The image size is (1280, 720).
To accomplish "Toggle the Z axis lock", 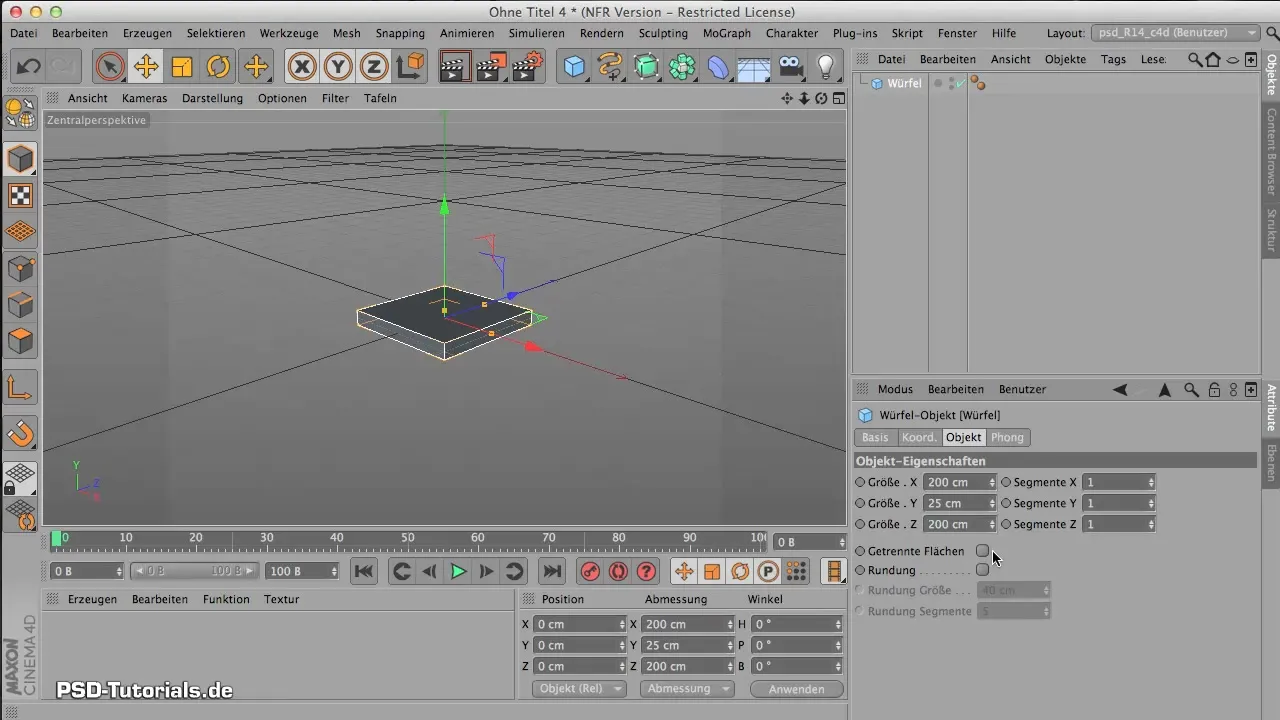I will click(374, 67).
